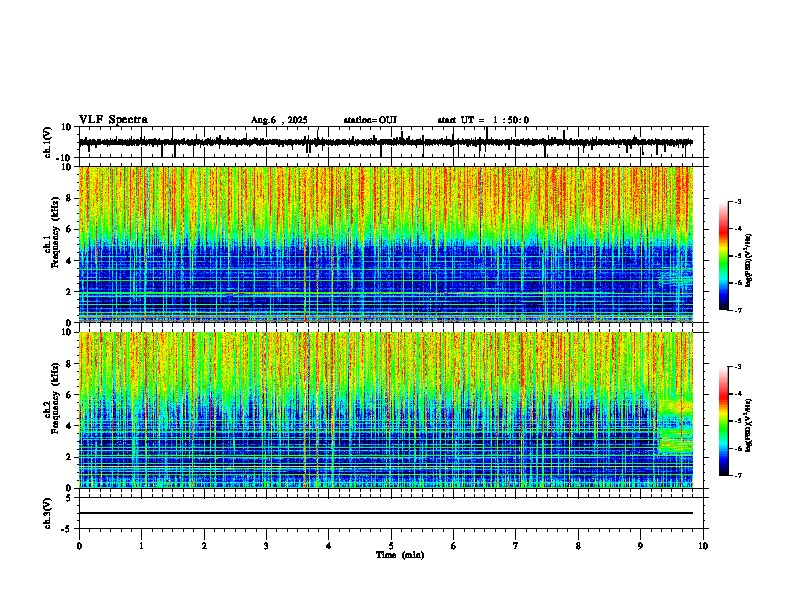Click the ch.2 "Frequency (kHz)" axis label
This screenshot has height=612, width=792.
coord(55,398)
